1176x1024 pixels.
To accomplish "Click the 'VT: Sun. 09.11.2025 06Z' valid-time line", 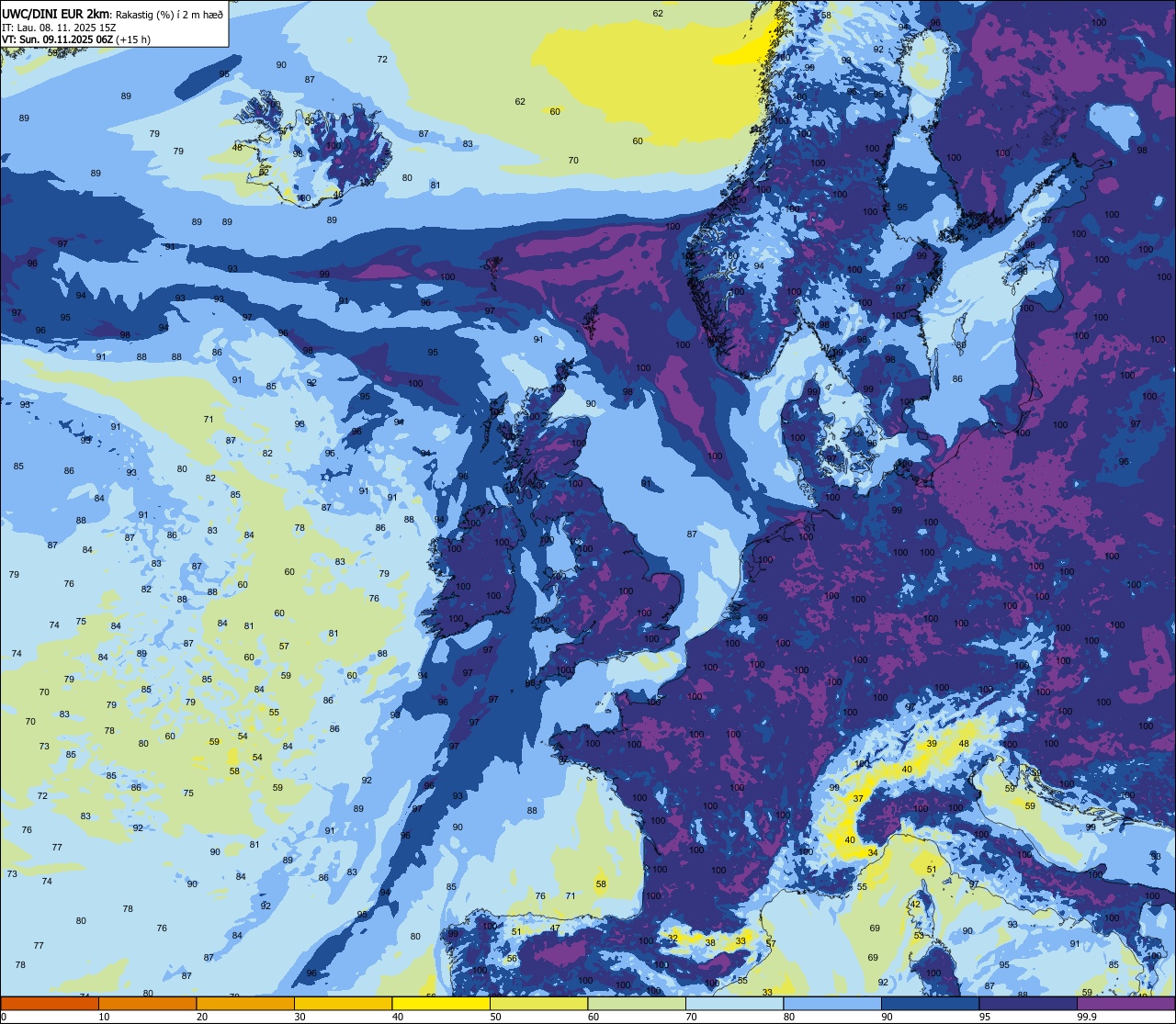I will (x=57, y=39).
